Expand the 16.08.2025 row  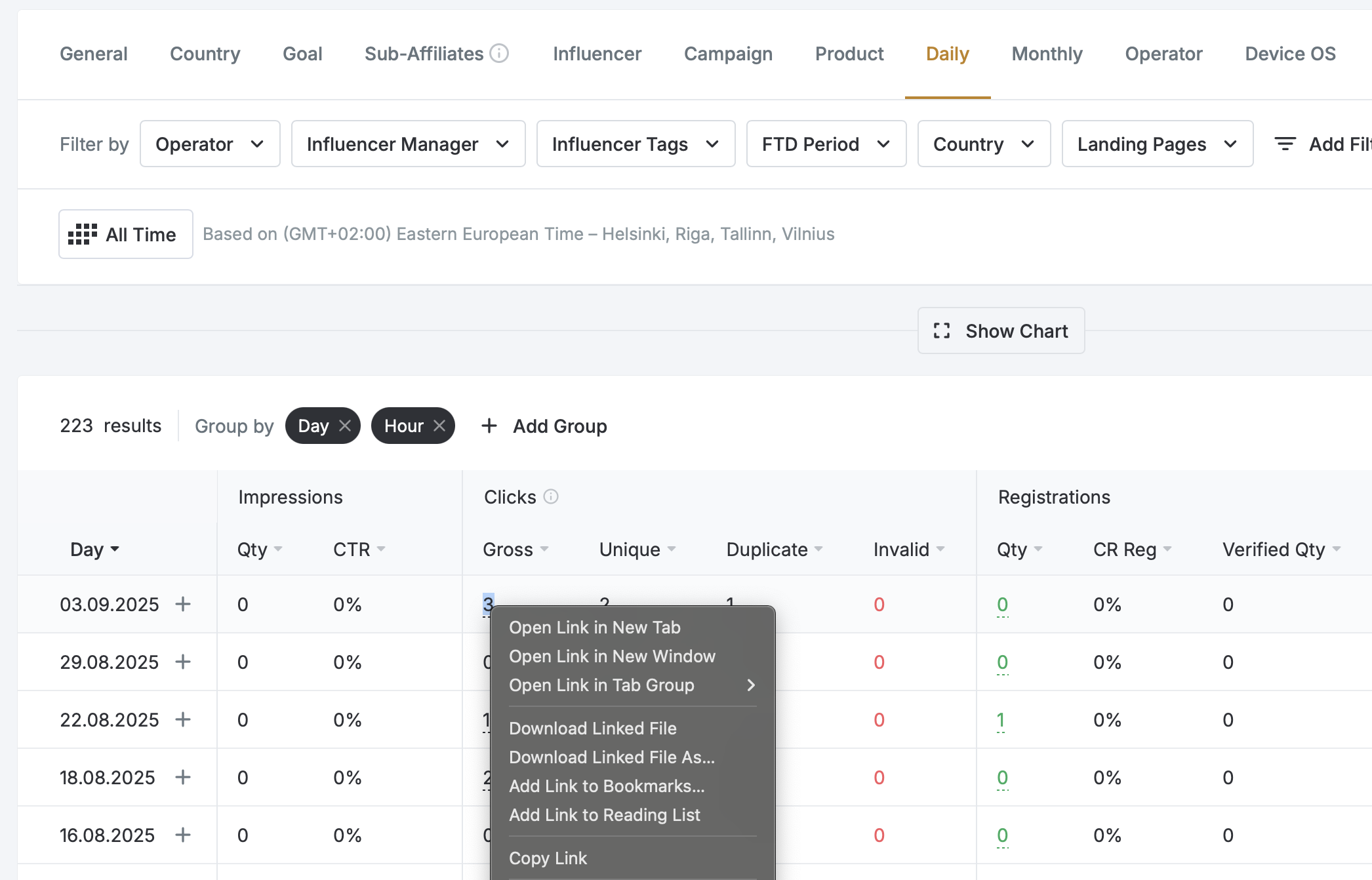(x=183, y=835)
